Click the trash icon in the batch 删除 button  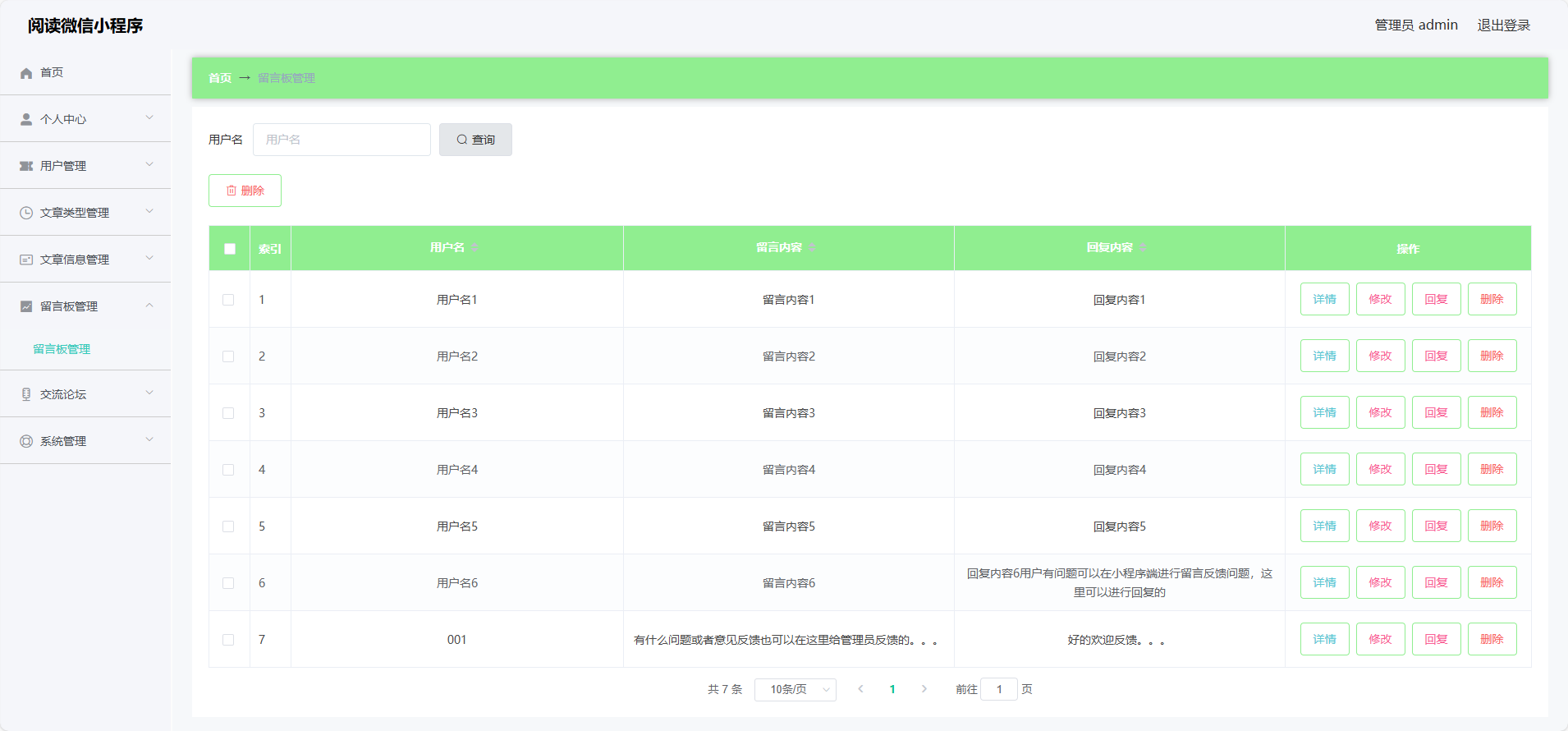coord(232,191)
